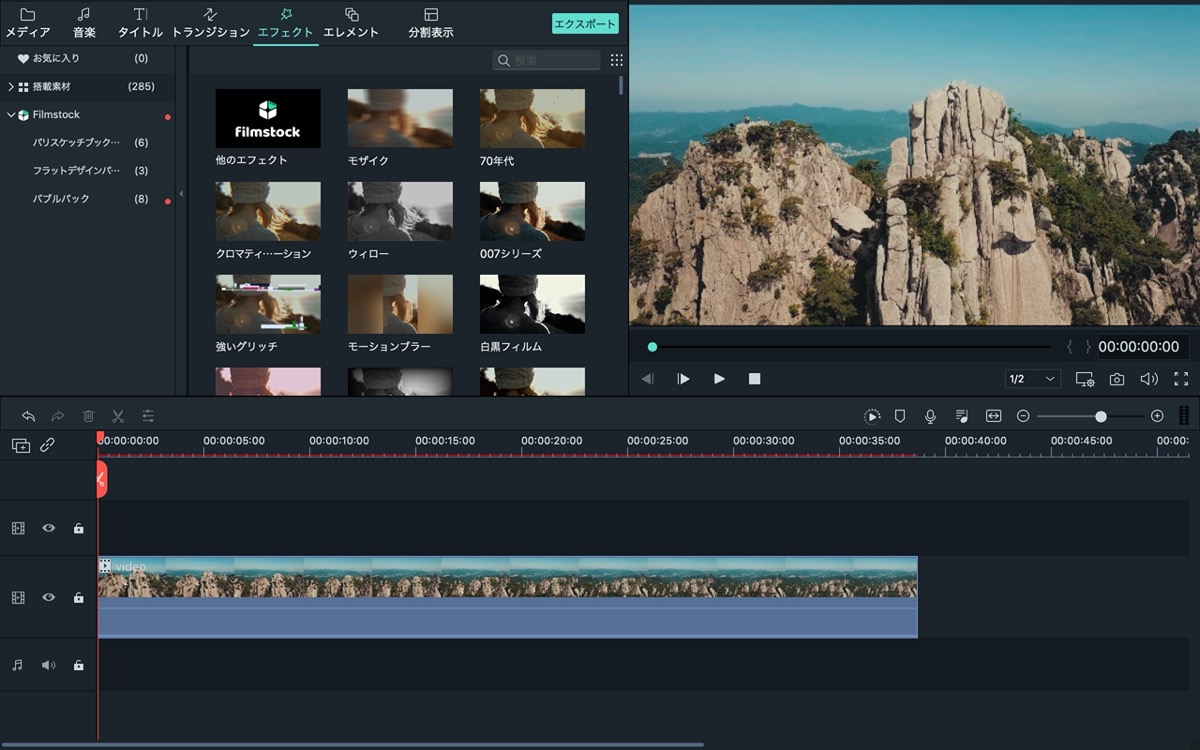Play the preview video
The height and width of the screenshot is (750, 1200).
719,379
